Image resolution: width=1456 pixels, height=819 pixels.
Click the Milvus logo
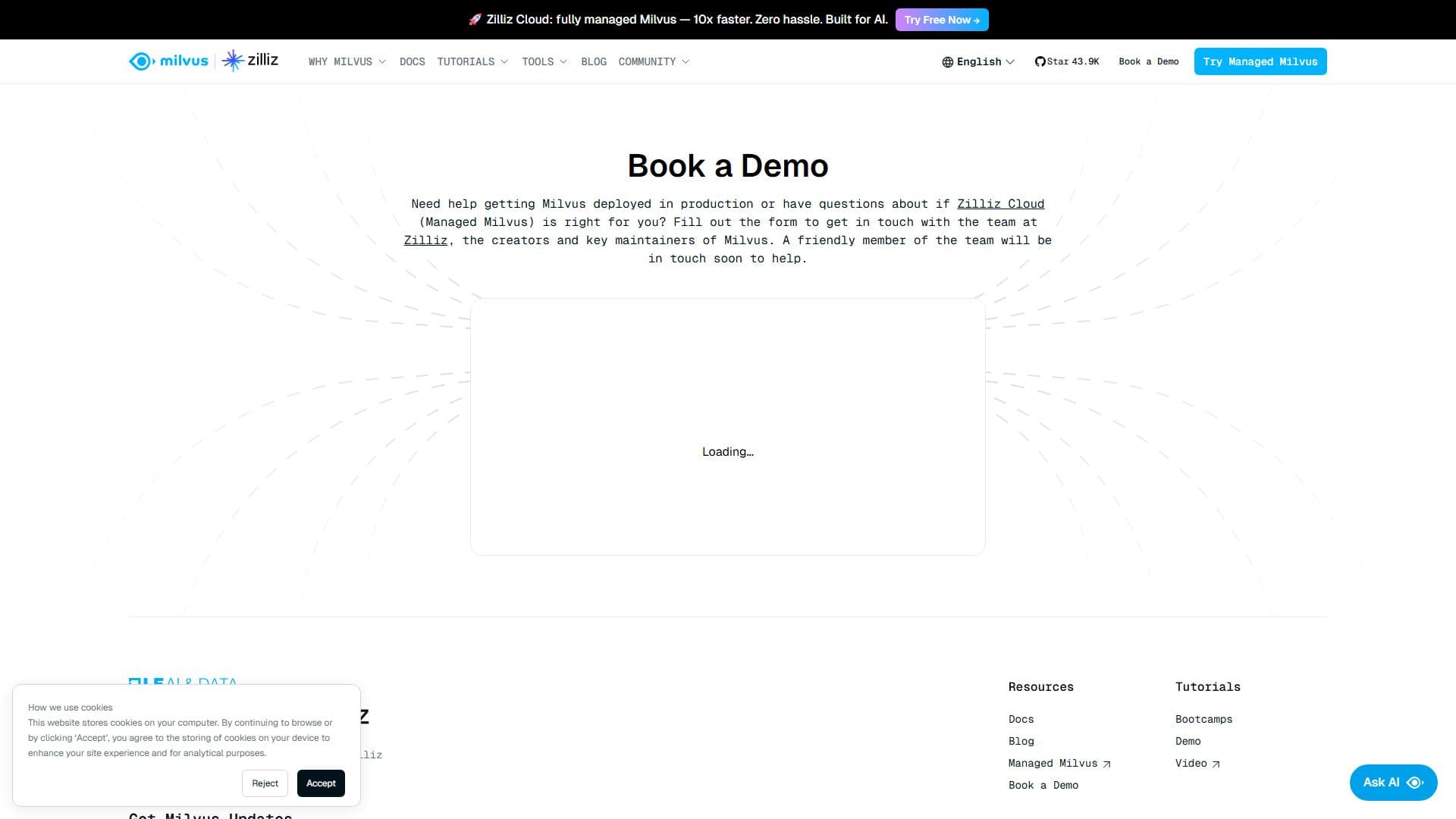pos(168,61)
